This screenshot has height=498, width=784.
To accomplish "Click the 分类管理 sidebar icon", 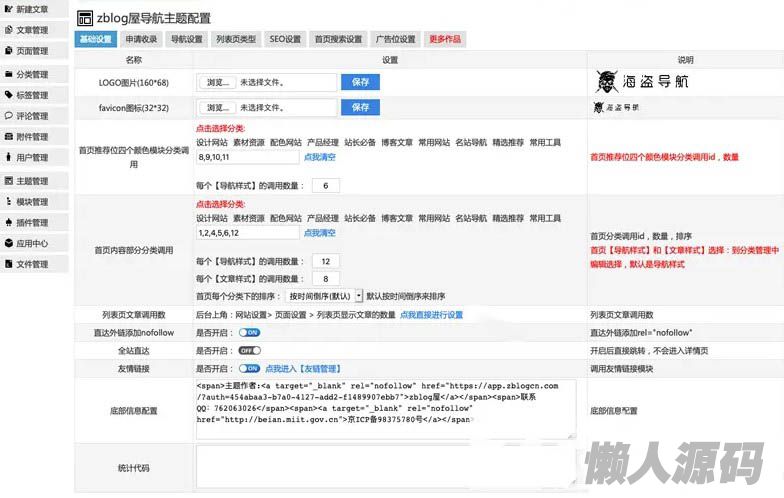I will 8,74.
